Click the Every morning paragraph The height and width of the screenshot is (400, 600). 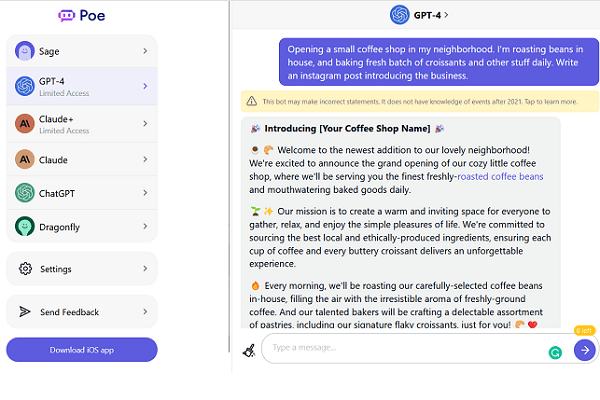click(396, 305)
